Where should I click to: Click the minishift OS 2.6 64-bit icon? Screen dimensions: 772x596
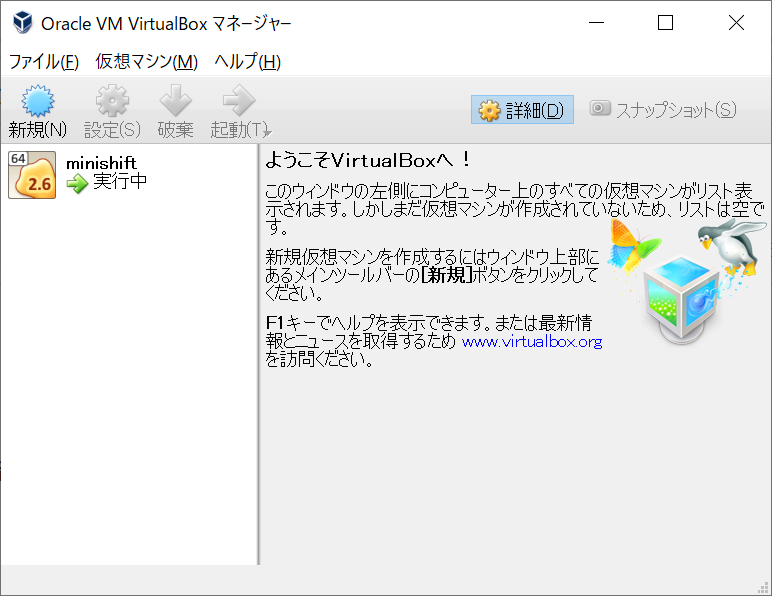point(32,175)
